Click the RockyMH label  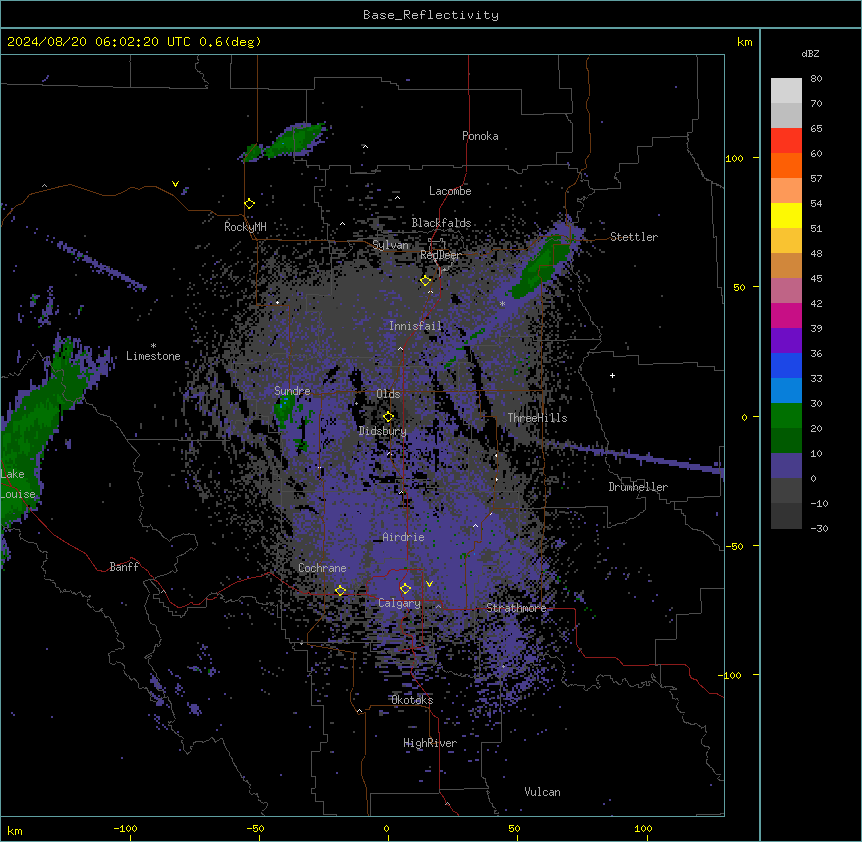point(245,227)
